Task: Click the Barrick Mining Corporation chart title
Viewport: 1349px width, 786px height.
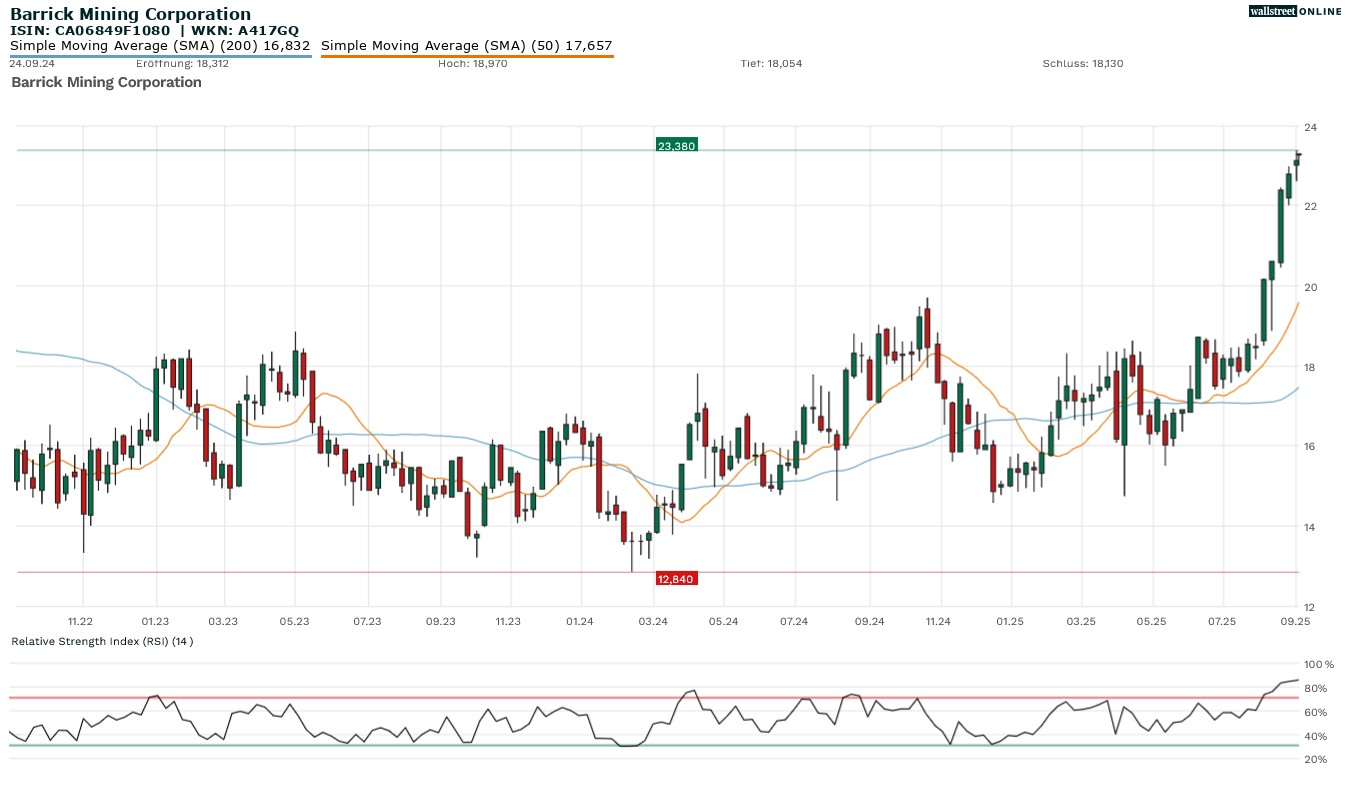Action: (x=130, y=14)
